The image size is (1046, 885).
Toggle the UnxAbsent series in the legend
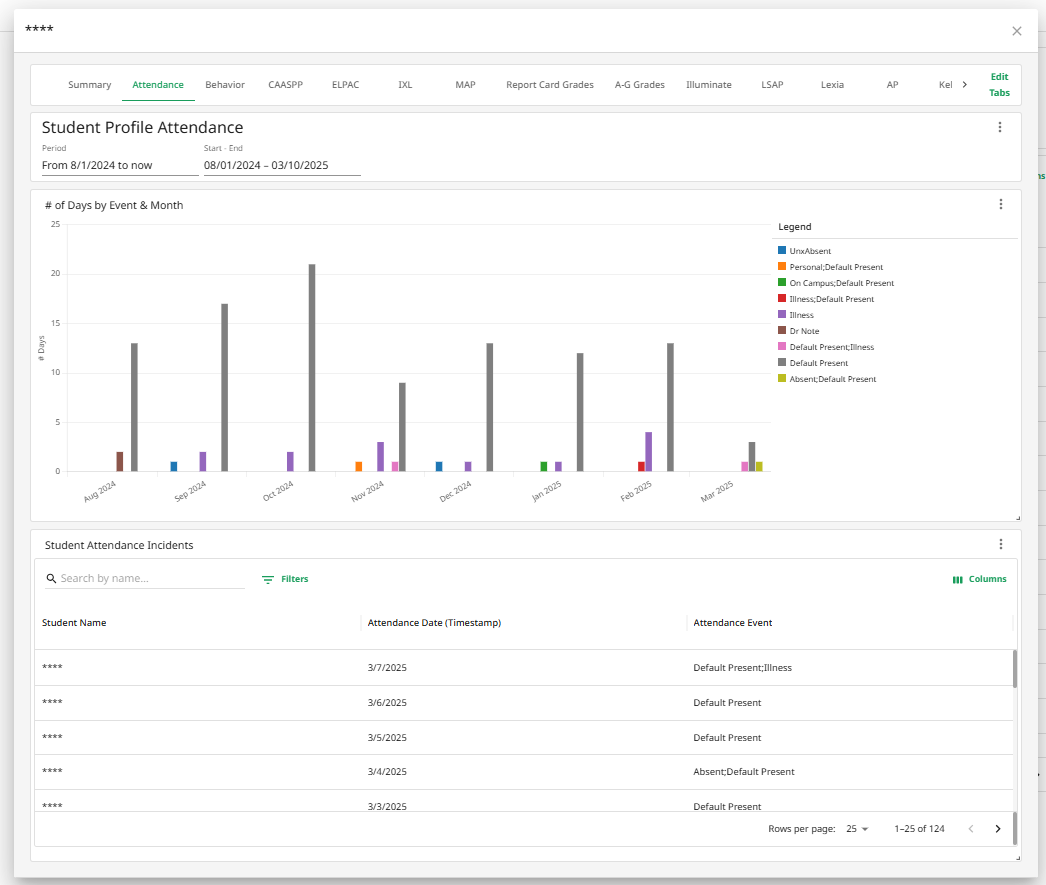810,251
